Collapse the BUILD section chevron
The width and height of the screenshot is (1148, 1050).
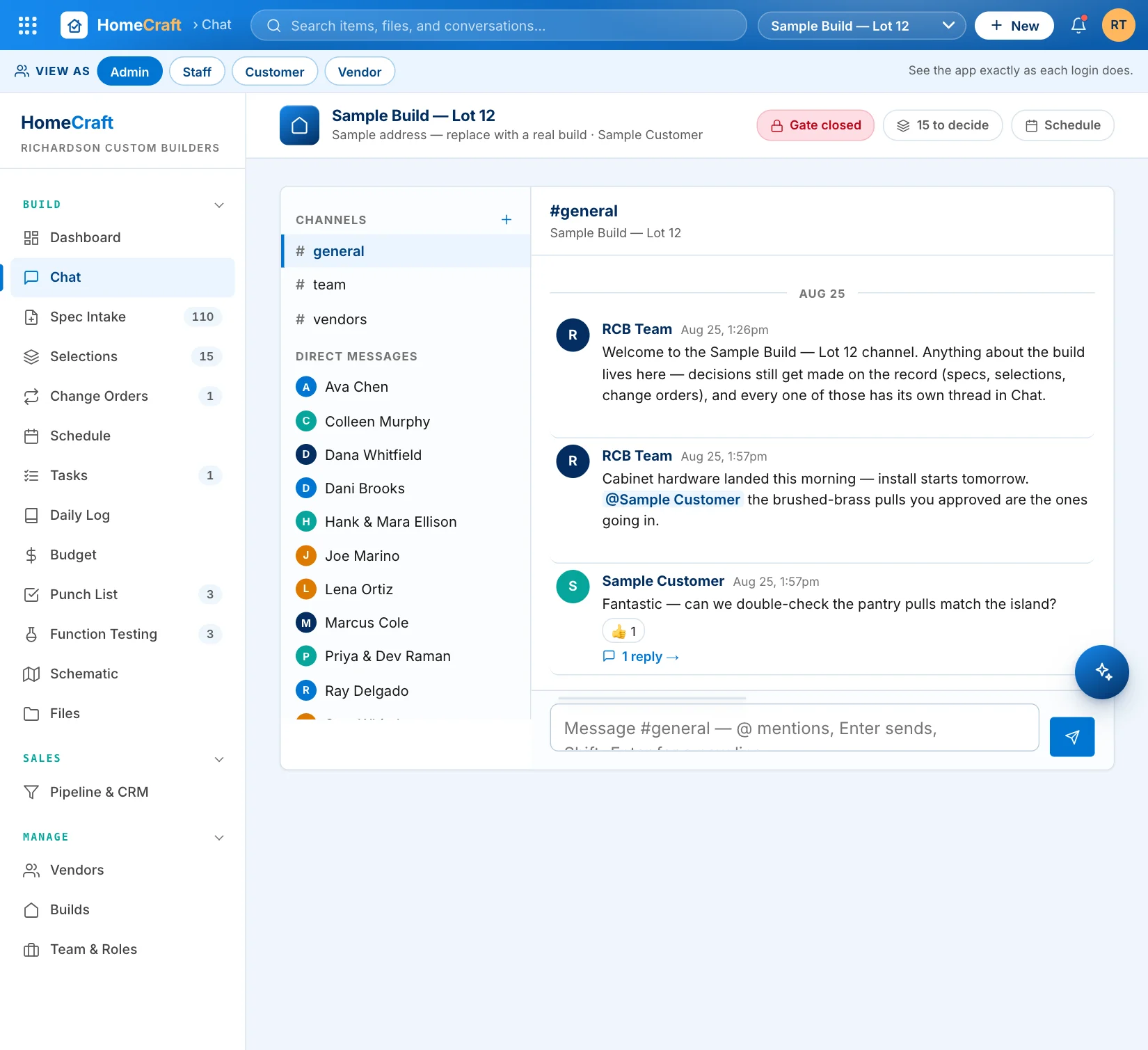pos(219,205)
